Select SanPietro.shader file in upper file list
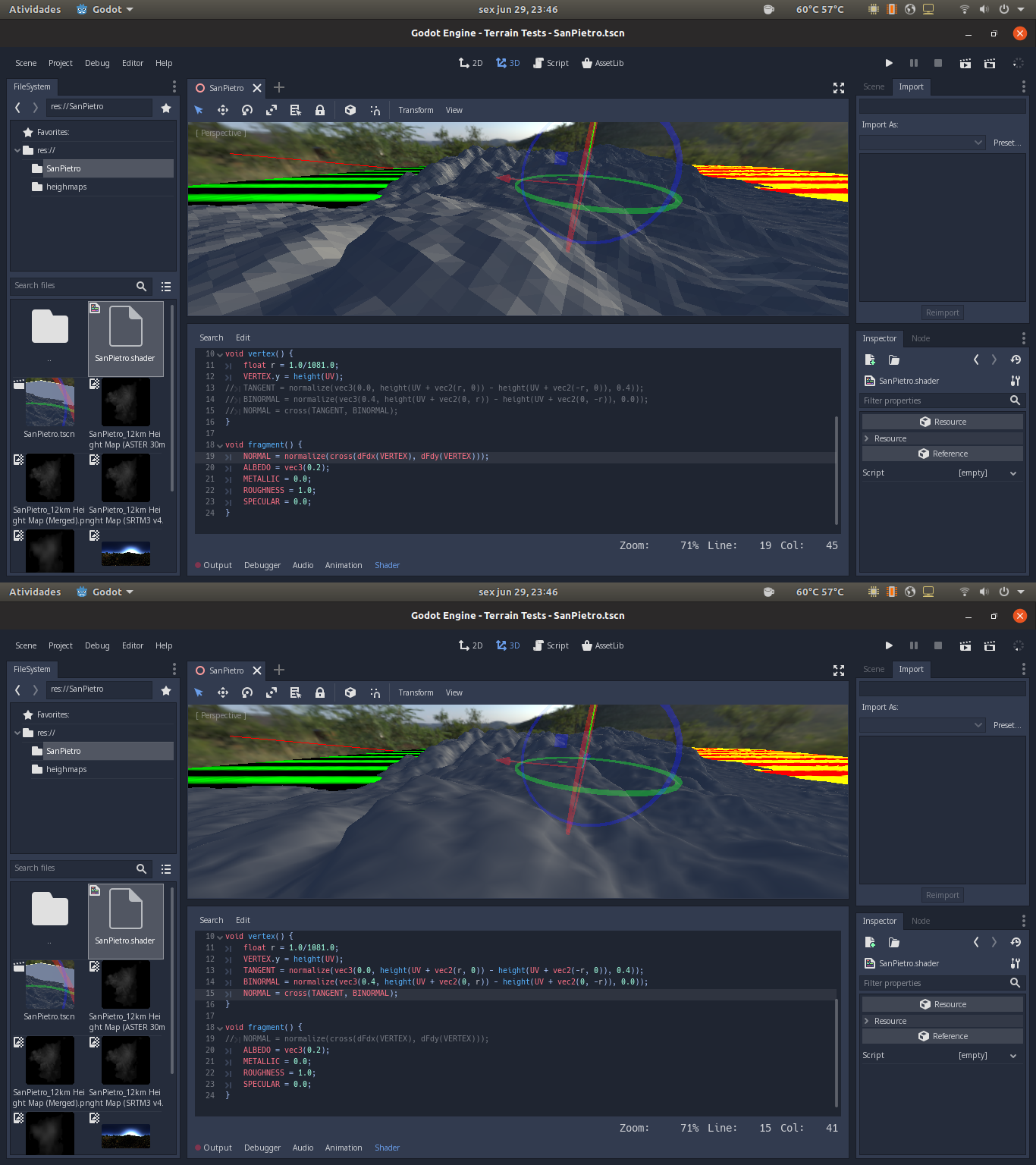Screen dimensions: 1036x1165 126,338
